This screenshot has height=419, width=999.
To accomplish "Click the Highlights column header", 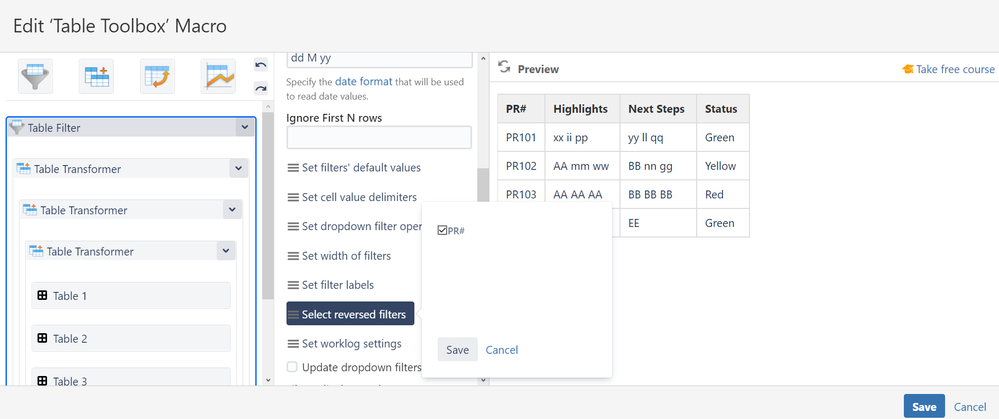I will coord(582,109).
